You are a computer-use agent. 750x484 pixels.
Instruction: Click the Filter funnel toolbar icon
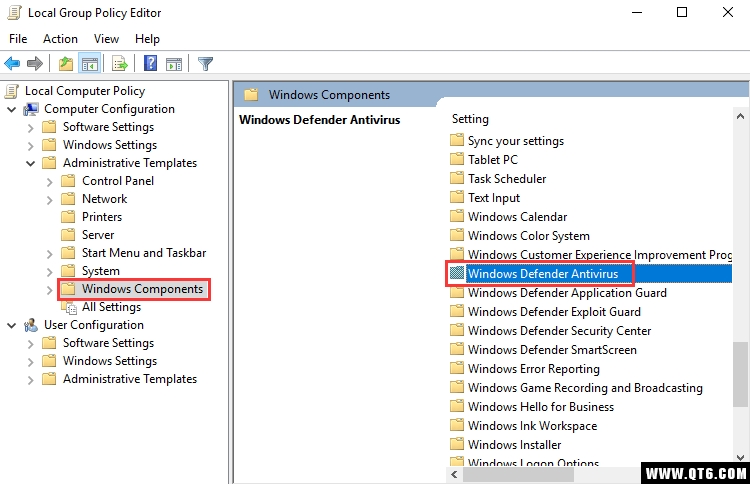(x=205, y=63)
